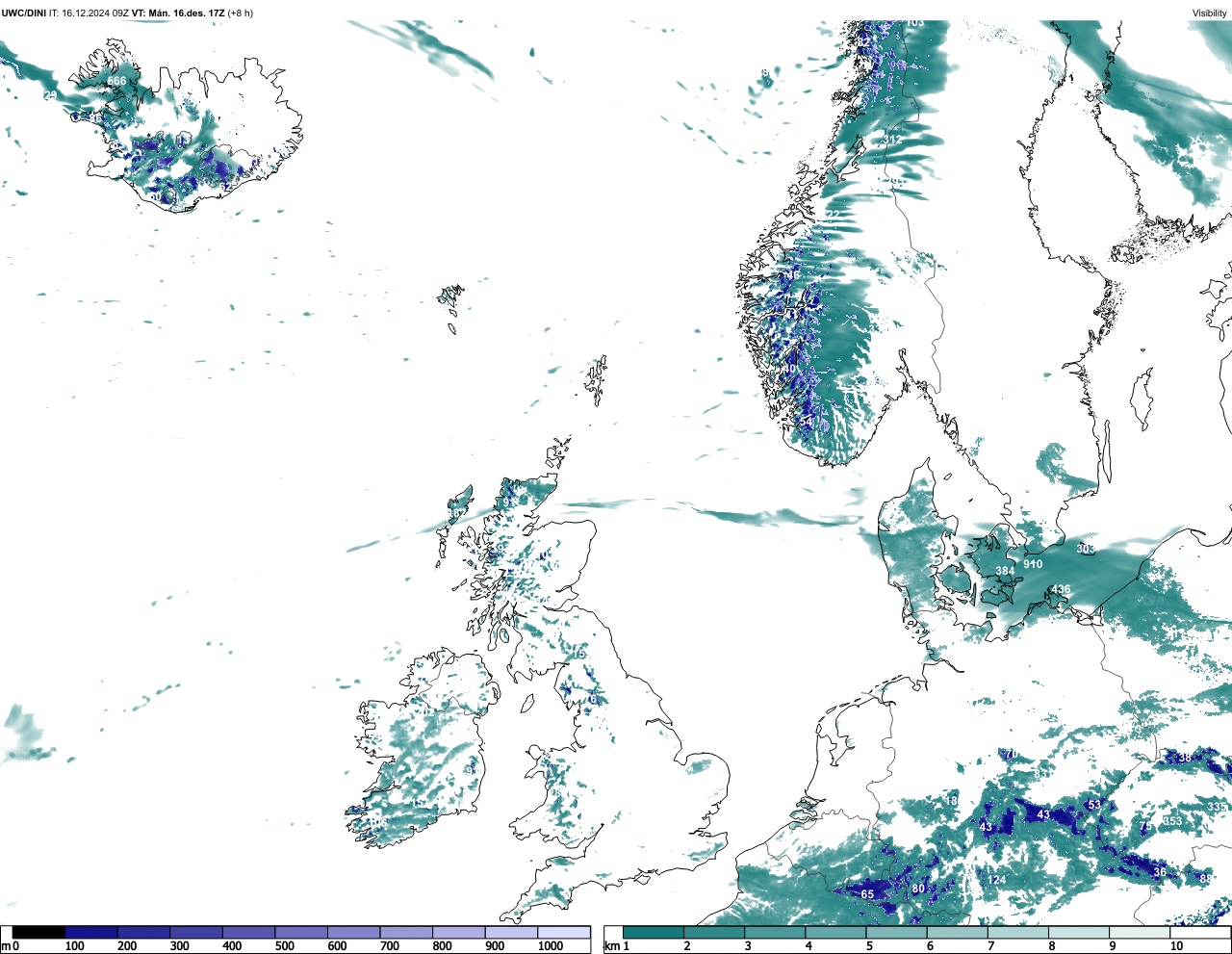
Task: Select the 600–700 m legend swatch
Action: pyautogui.click(x=353, y=932)
